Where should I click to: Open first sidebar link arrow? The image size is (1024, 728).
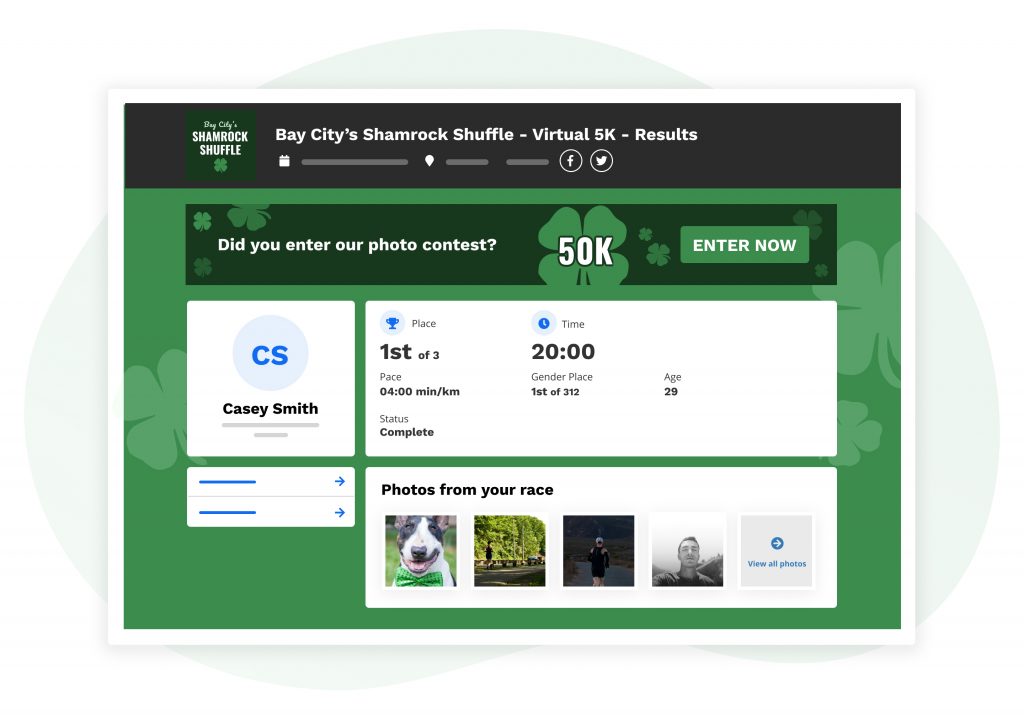340,481
